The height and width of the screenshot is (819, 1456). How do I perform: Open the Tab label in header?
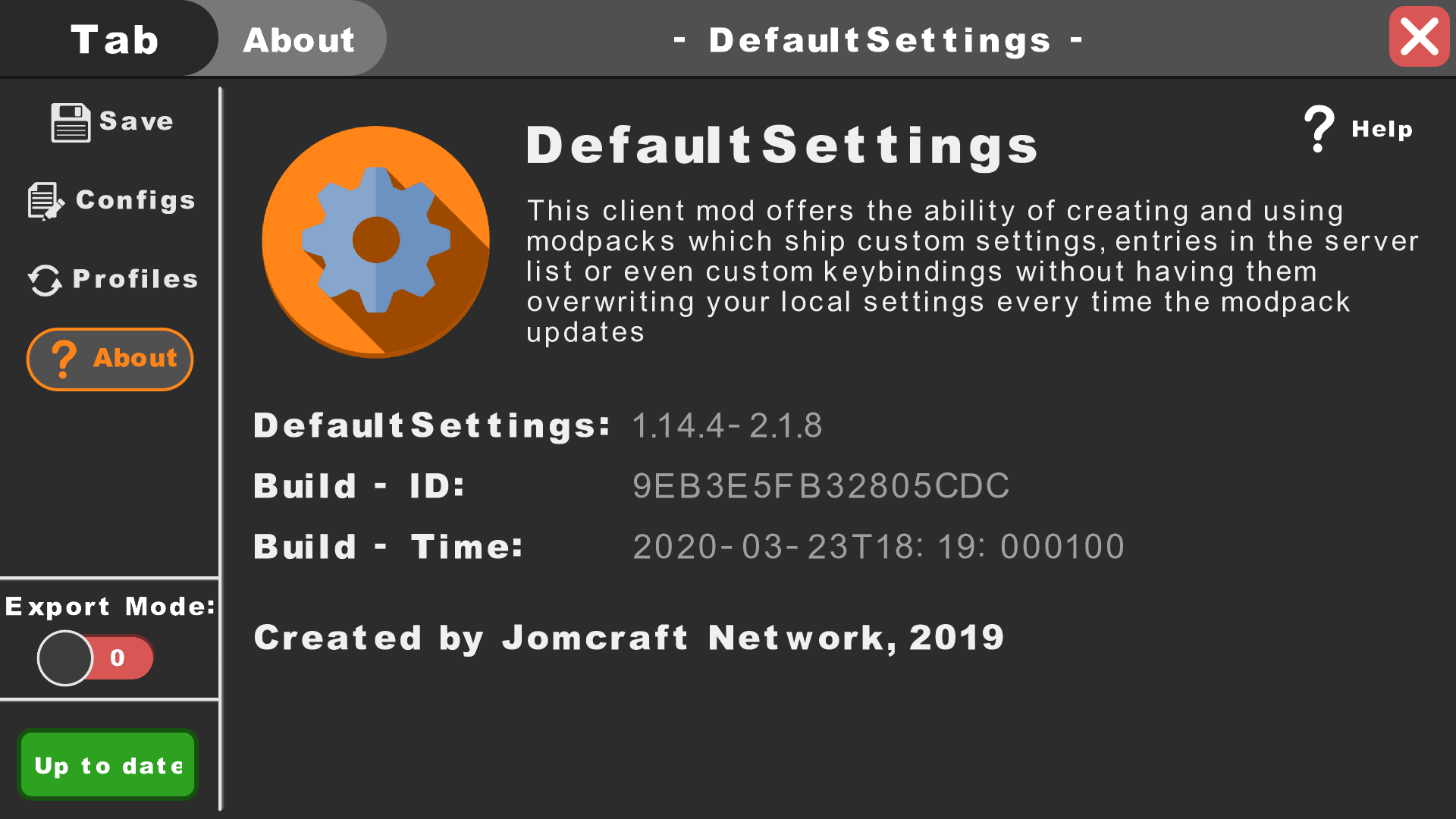(114, 39)
